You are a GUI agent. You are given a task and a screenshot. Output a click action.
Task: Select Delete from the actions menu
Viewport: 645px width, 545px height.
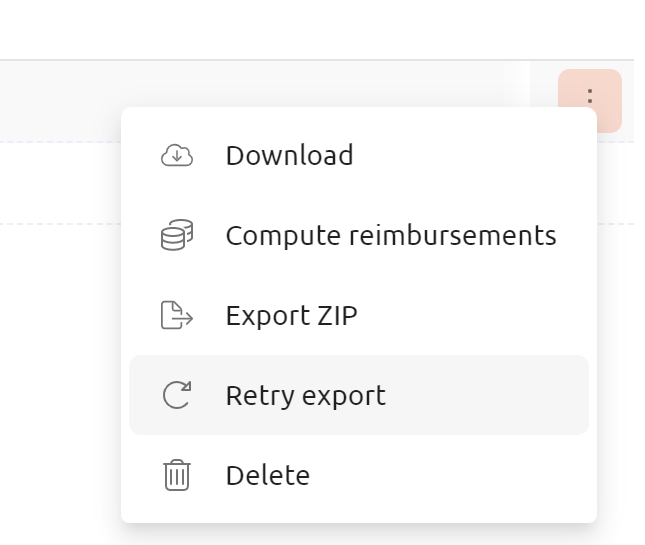pyautogui.click(x=359, y=475)
